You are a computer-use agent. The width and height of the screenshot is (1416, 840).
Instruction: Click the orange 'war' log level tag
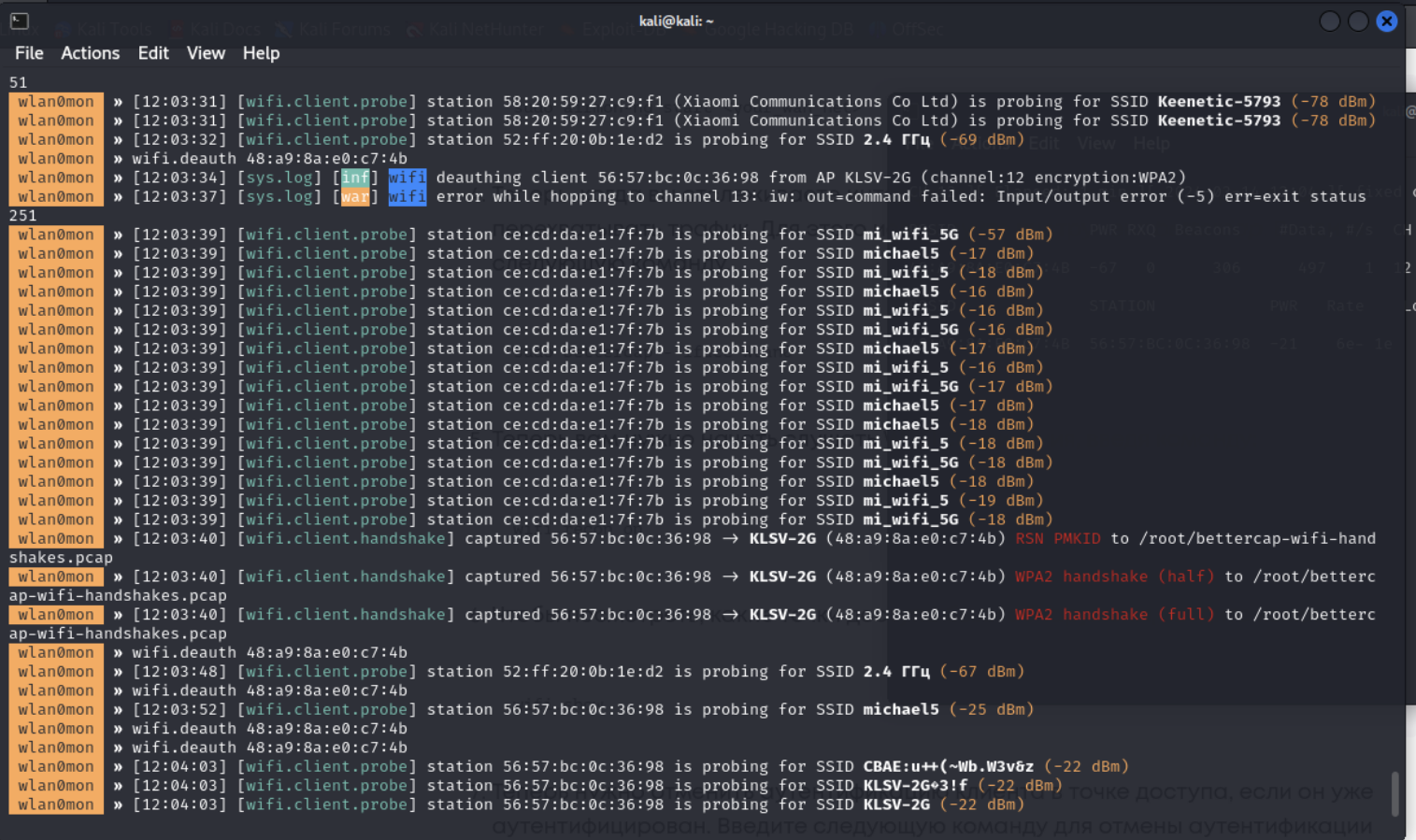355,196
